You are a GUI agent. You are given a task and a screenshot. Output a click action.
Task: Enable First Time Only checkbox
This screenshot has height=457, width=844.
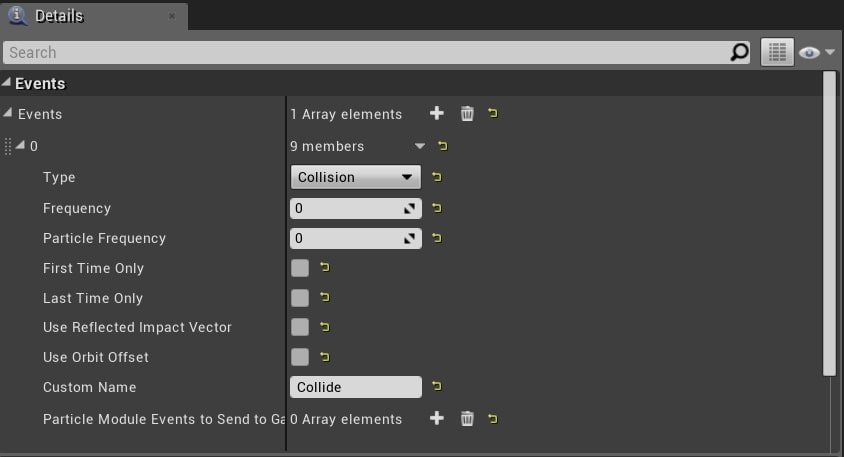[300, 268]
